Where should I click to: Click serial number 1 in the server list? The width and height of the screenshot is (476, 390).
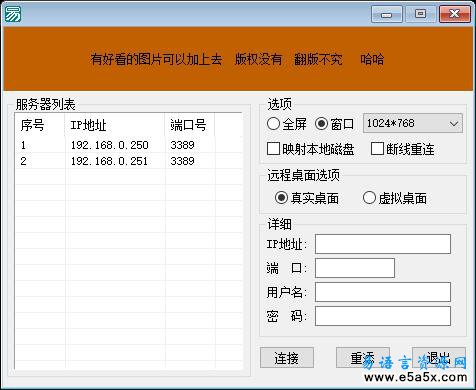23,145
